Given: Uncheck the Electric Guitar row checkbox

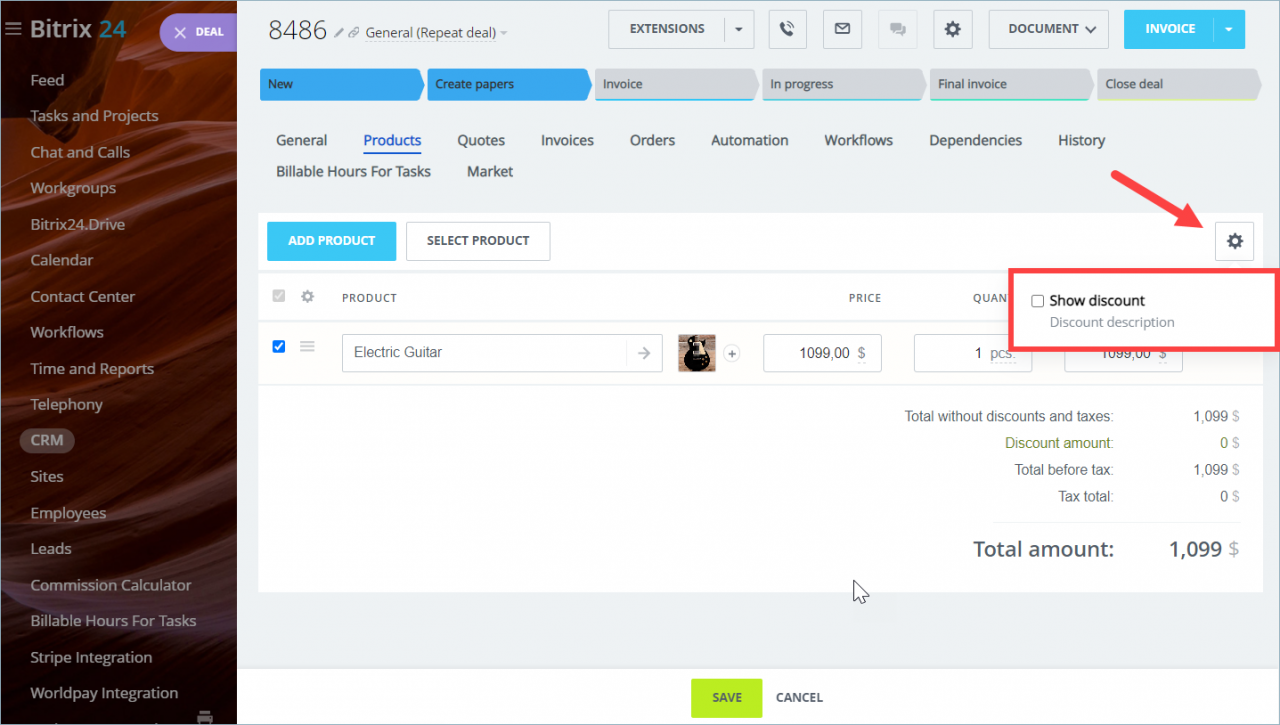Looking at the screenshot, I should (x=279, y=346).
